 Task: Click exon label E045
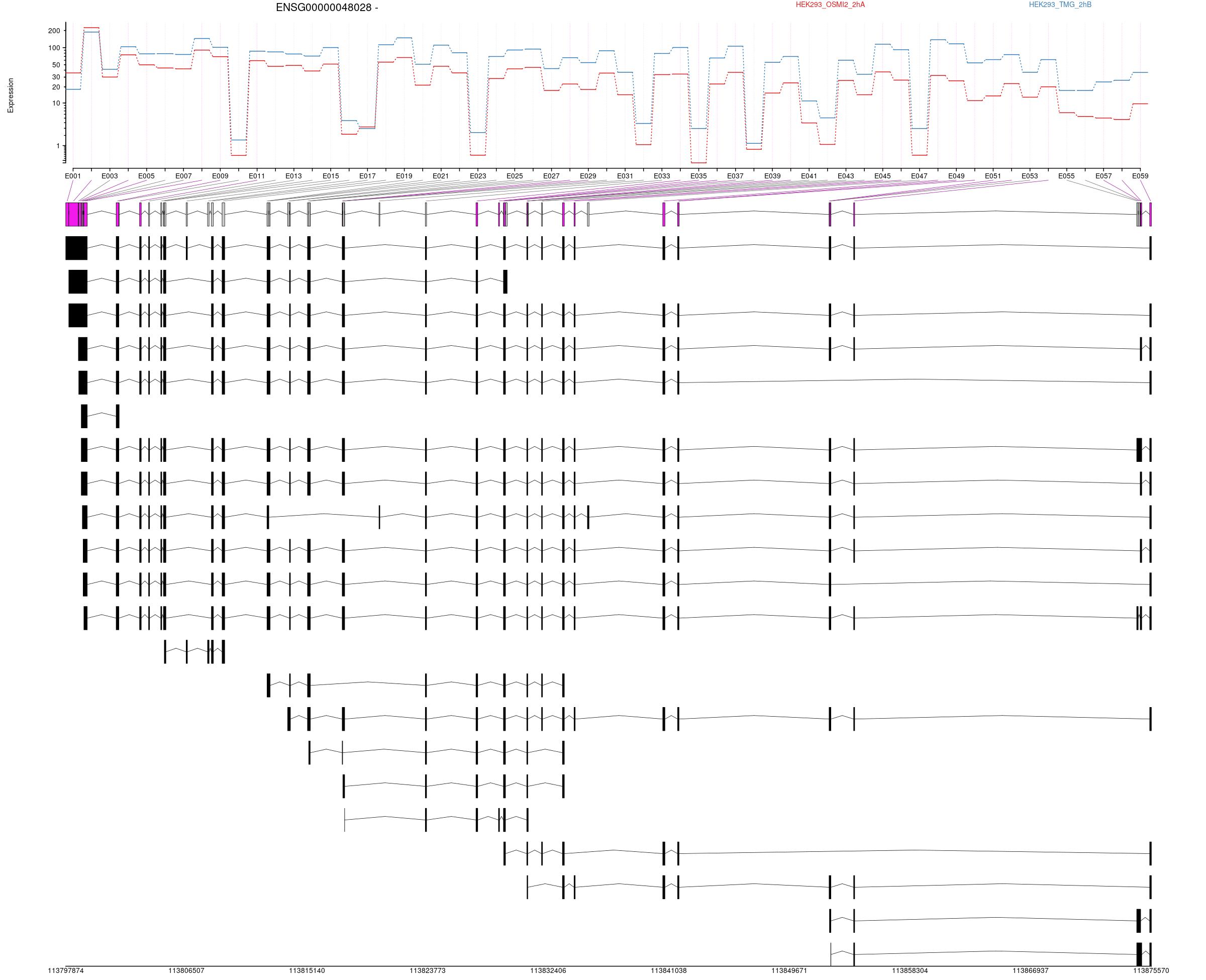pyautogui.click(x=882, y=176)
